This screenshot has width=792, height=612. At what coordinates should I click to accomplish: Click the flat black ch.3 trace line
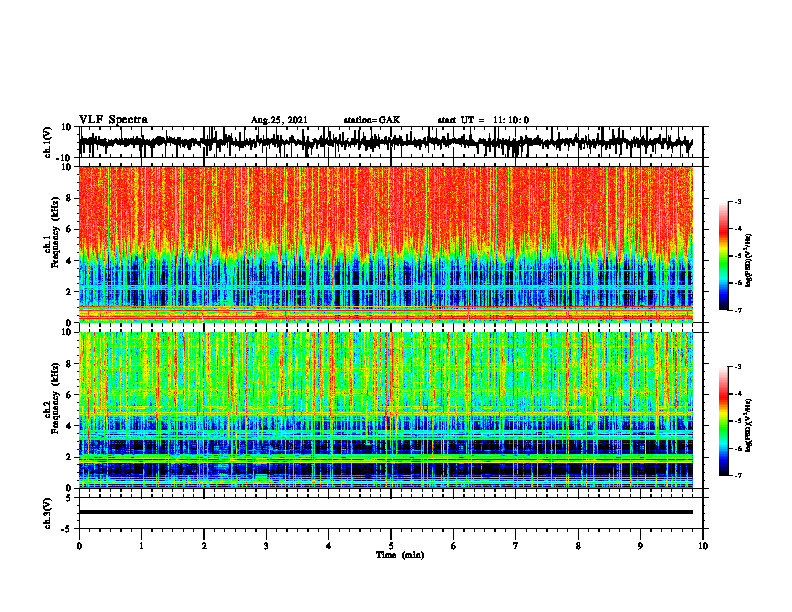point(385,512)
